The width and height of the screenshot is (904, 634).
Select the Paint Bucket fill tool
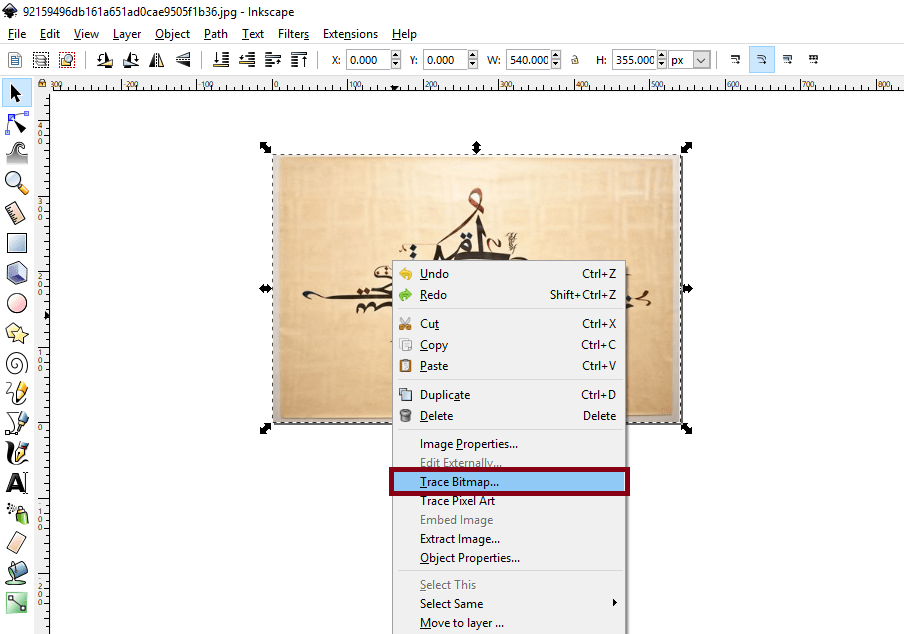coord(17,573)
